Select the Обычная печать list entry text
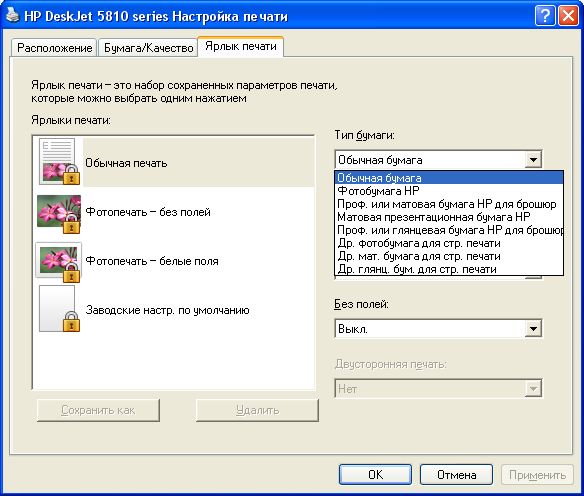The image size is (584, 496). pos(126,163)
